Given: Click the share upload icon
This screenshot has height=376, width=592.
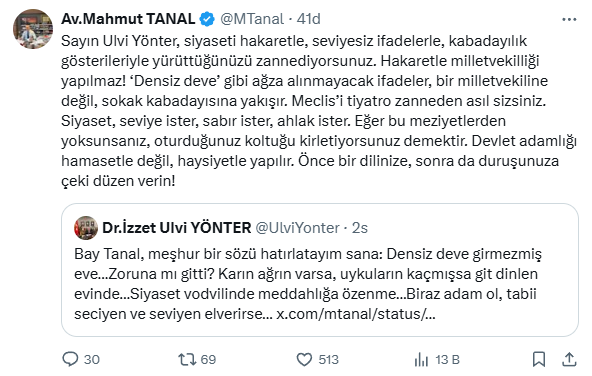Looking at the screenshot, I should click(x=569, y=359).
